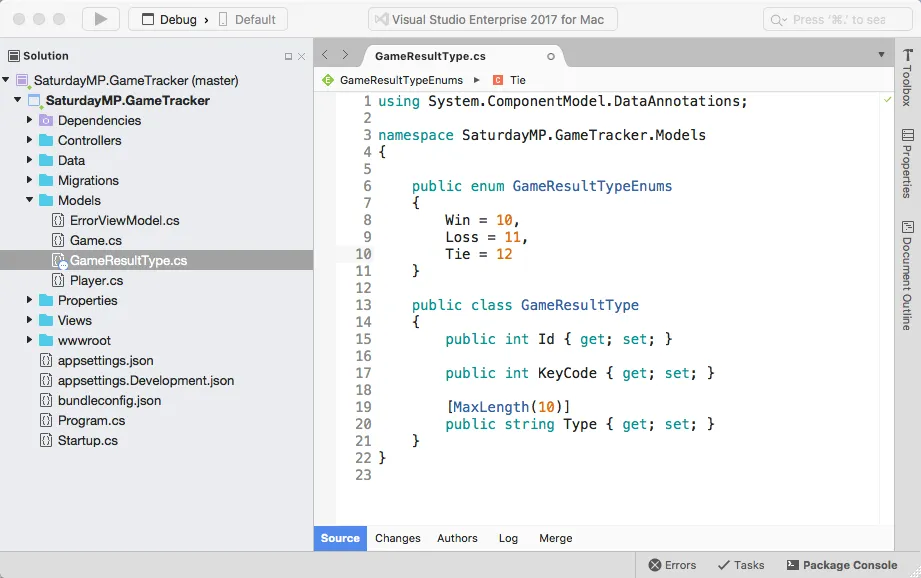Select the bundleconfig.json file
This screenshot has width=921, height=578.
109,400
